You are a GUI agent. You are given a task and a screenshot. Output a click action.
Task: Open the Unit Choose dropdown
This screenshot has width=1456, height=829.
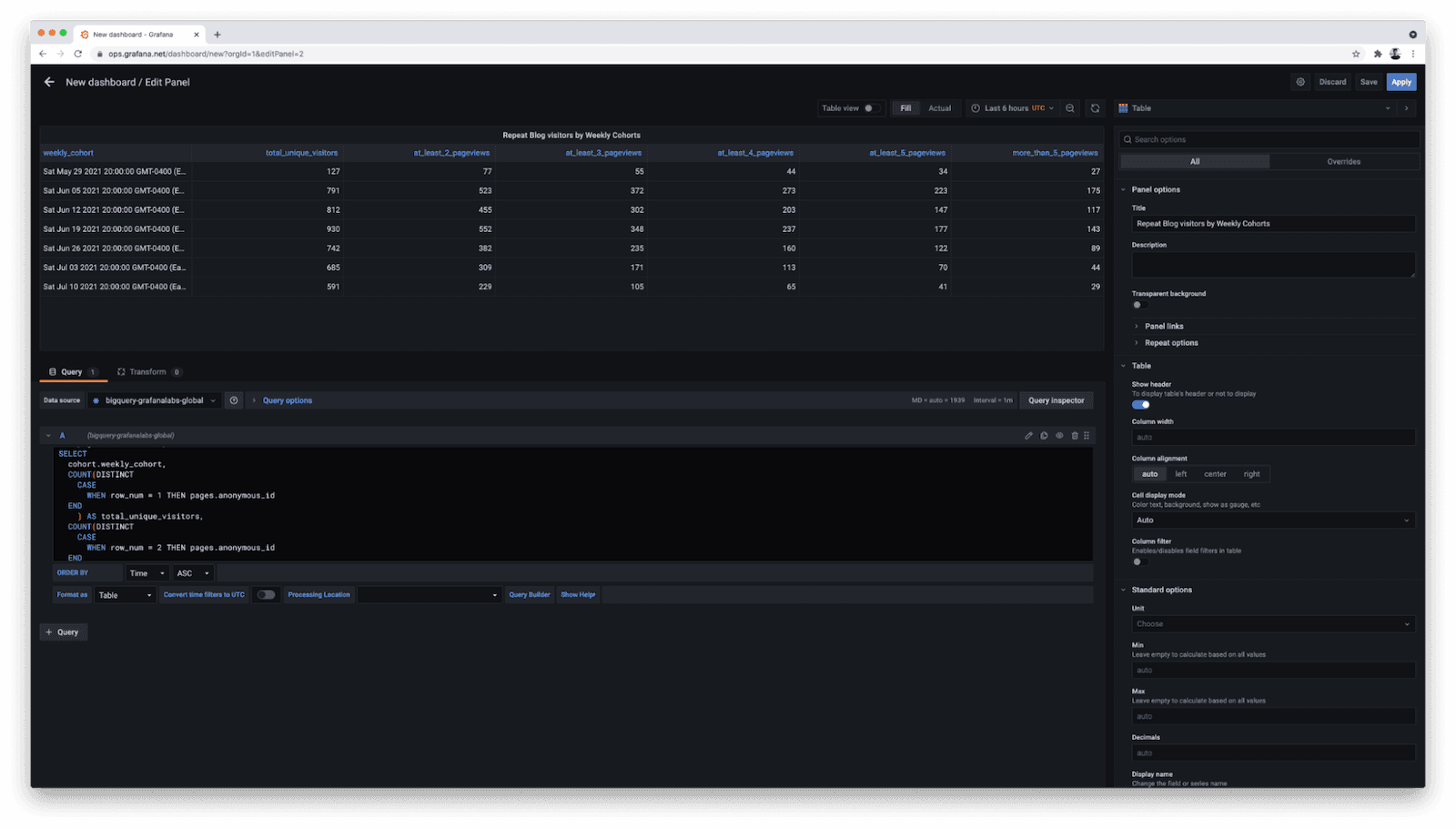click(1273, 624)
